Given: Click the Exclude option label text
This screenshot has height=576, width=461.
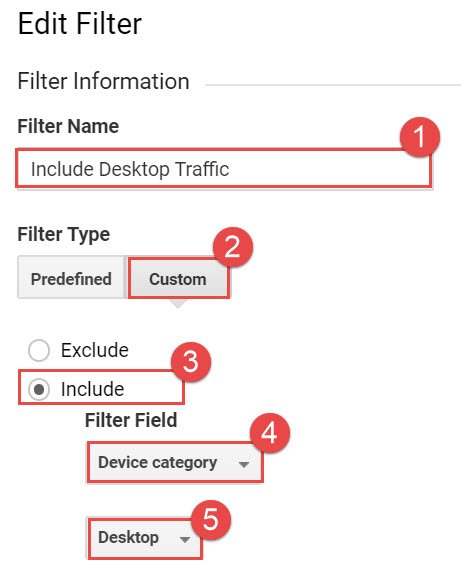Looking at the screenshot, I should point(94,350).
